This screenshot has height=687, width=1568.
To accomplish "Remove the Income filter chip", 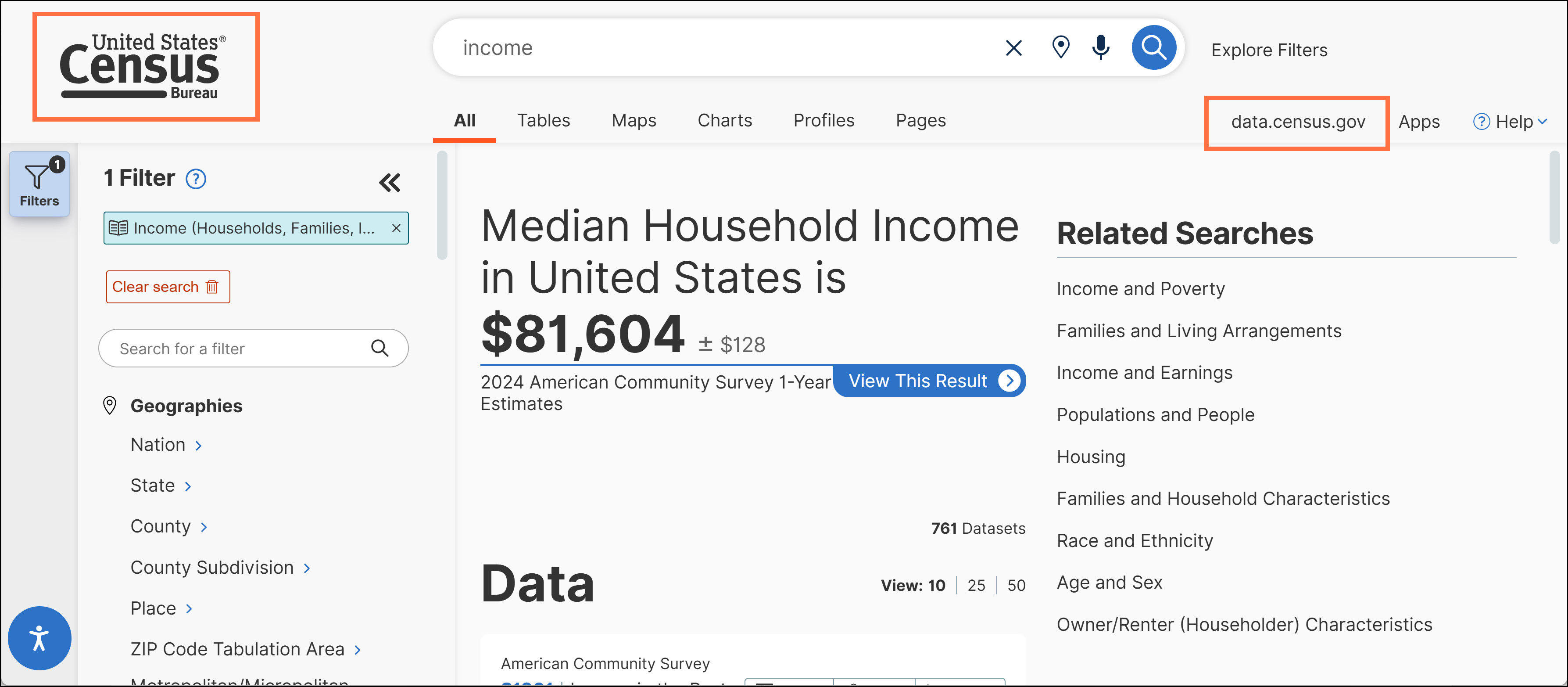I will (396, 228).
